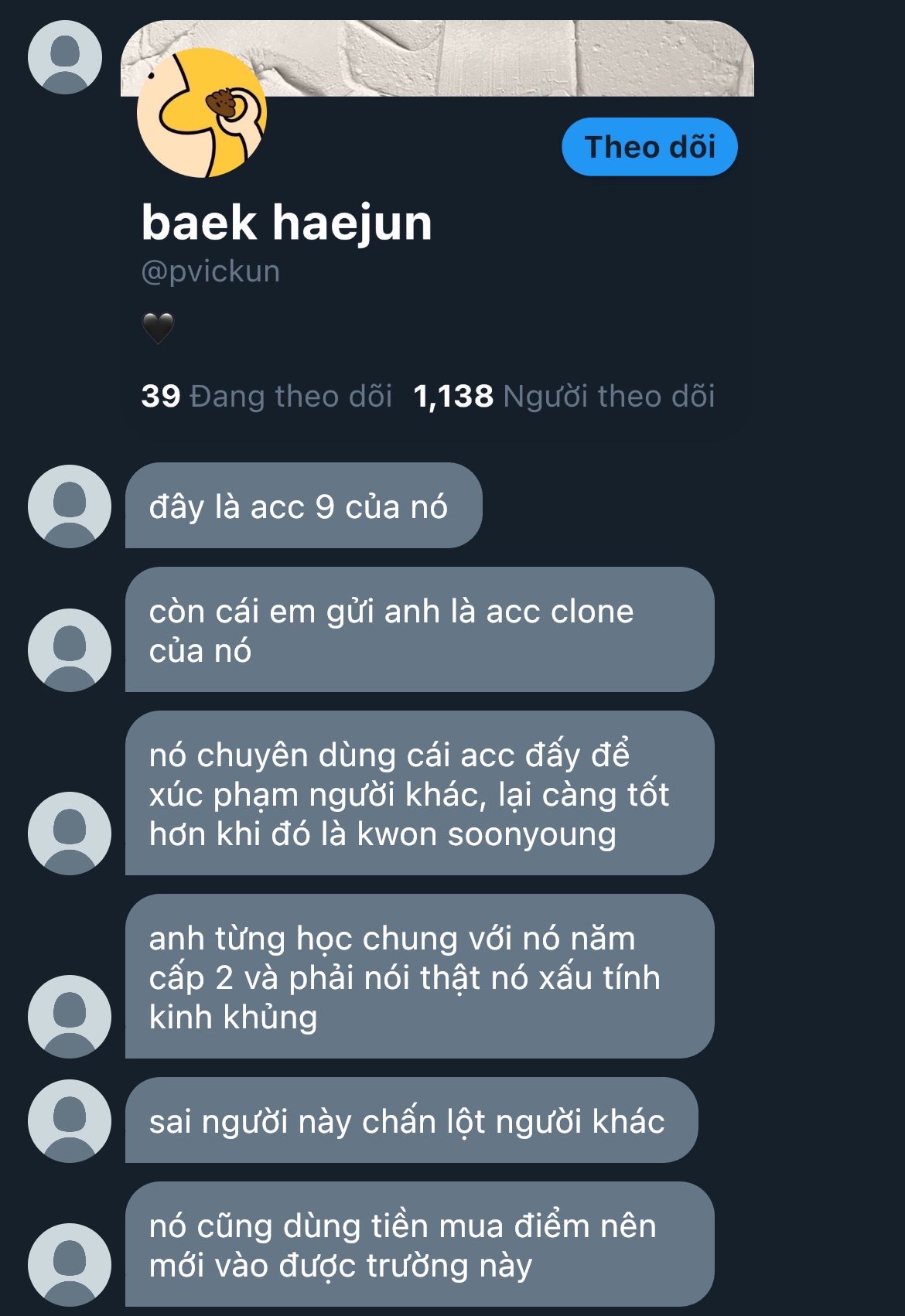Select the message mentioning kwon soonyoung

(419, 793)
